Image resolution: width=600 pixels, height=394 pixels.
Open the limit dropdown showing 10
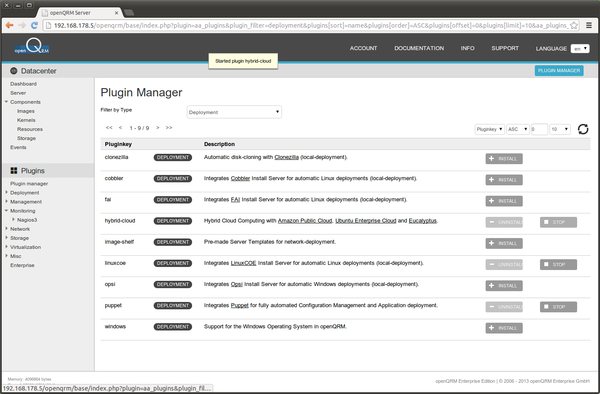tap(560, 129)
